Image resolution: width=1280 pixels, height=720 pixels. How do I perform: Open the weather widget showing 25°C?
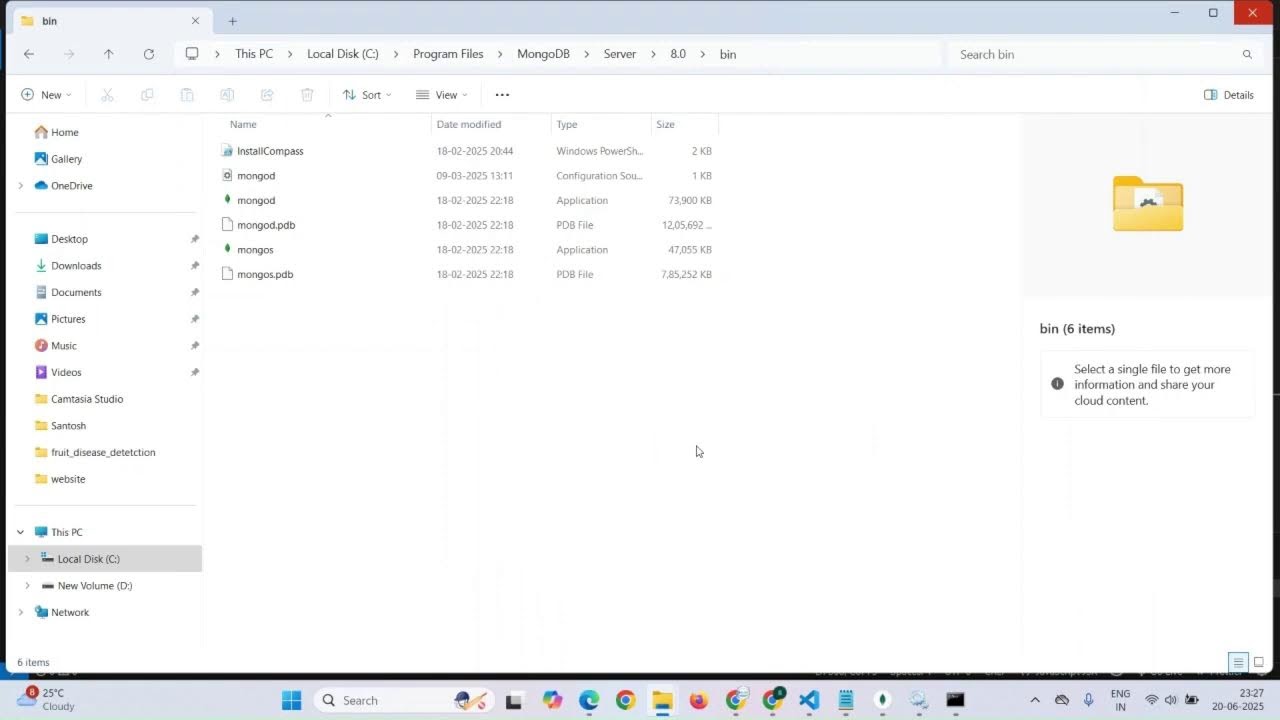pos(46,700)
